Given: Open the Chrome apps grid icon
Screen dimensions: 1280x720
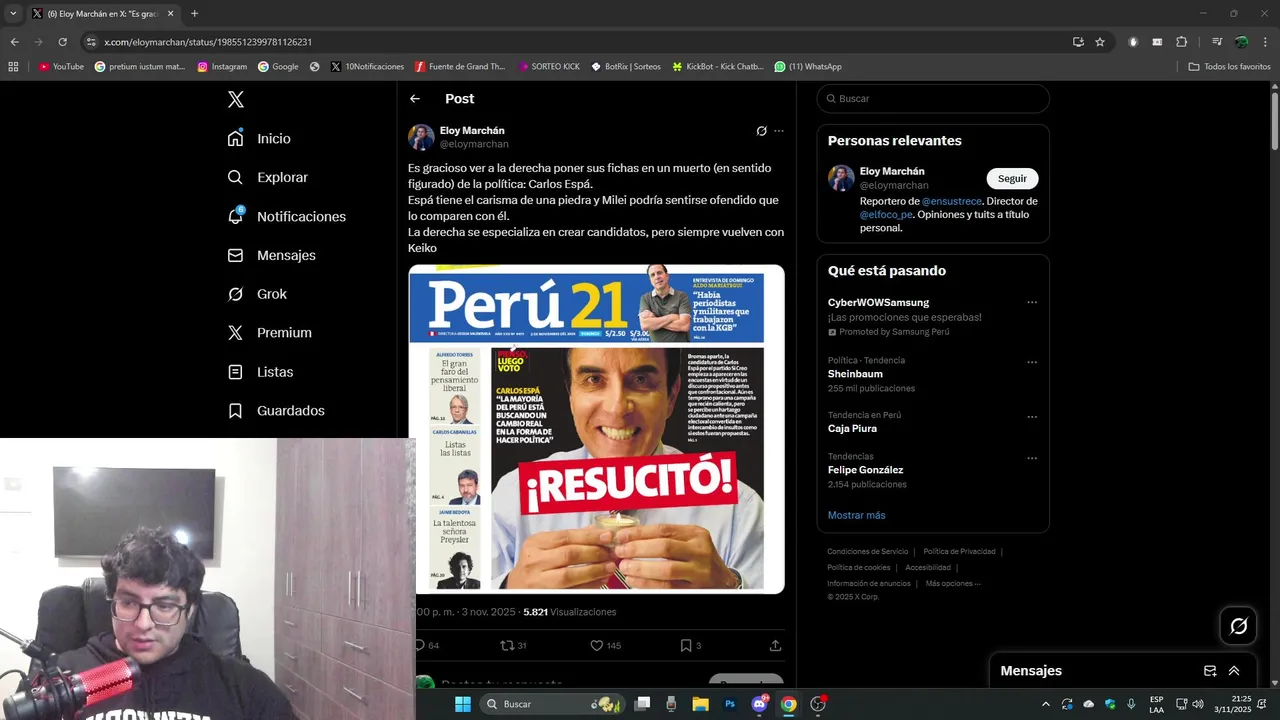Looking at the screenshot, I should pyautogui.click(x=13, y=67).
